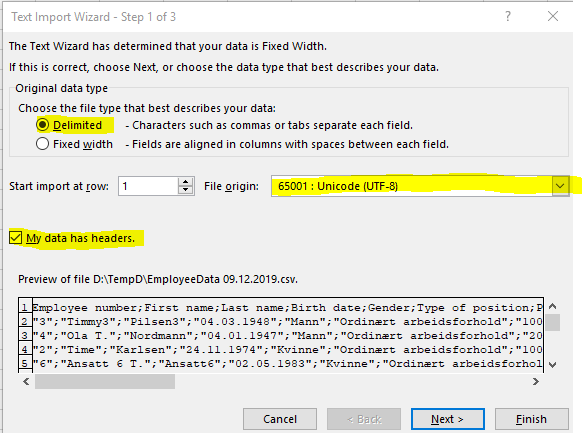Increase the start import row spinner
The width and height of the screenshot is (582, 433).
(186, 181)
